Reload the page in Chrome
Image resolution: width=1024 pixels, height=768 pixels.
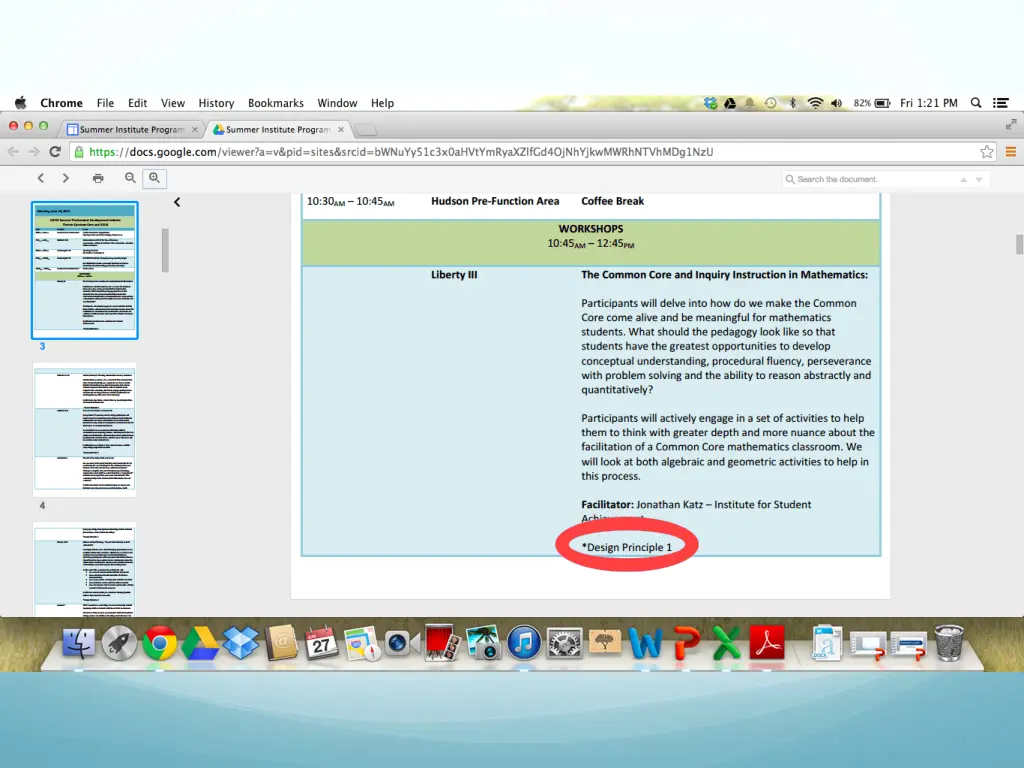[56, 152]
